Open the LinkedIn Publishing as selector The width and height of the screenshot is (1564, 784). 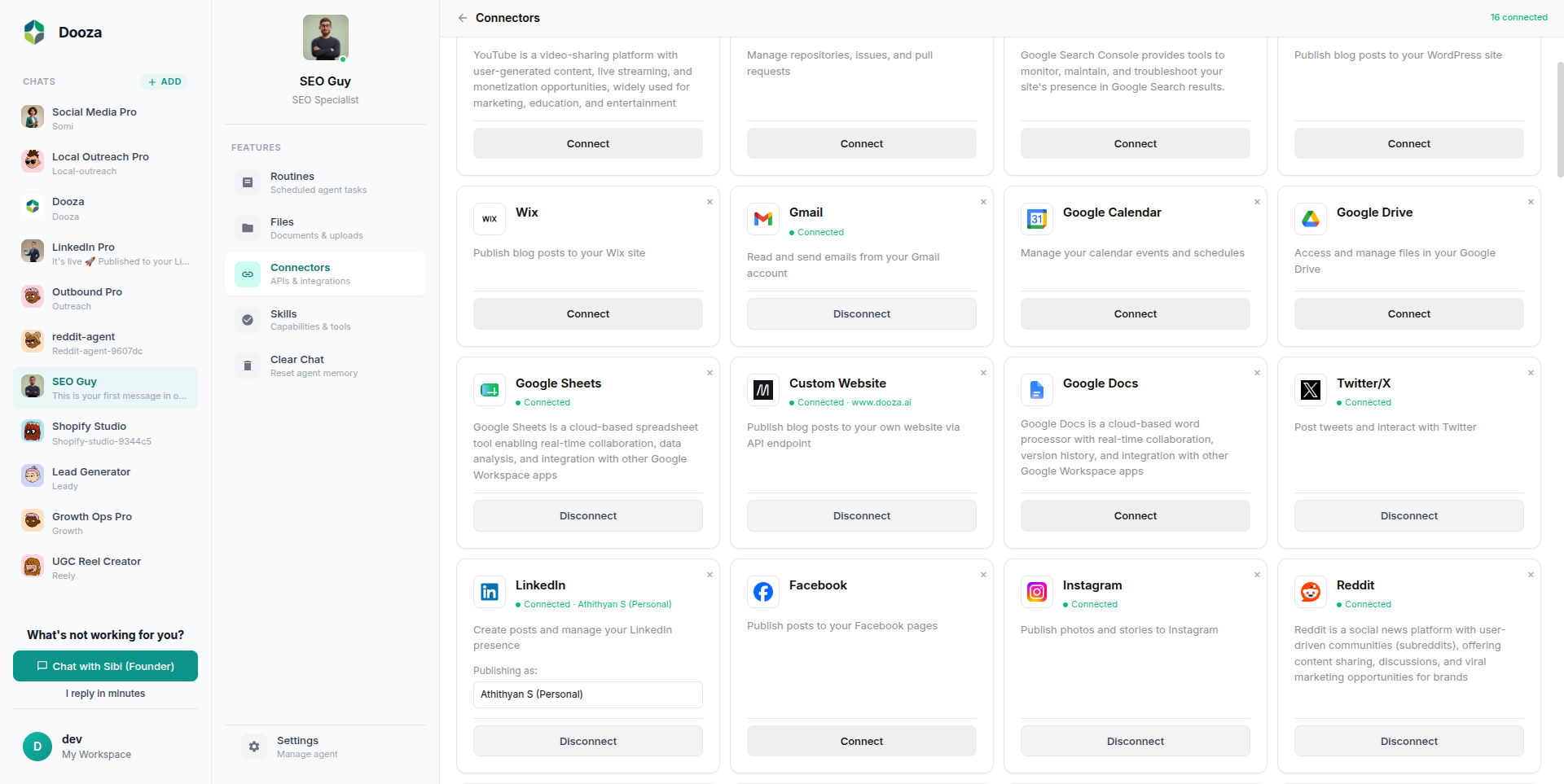point(588,694)
